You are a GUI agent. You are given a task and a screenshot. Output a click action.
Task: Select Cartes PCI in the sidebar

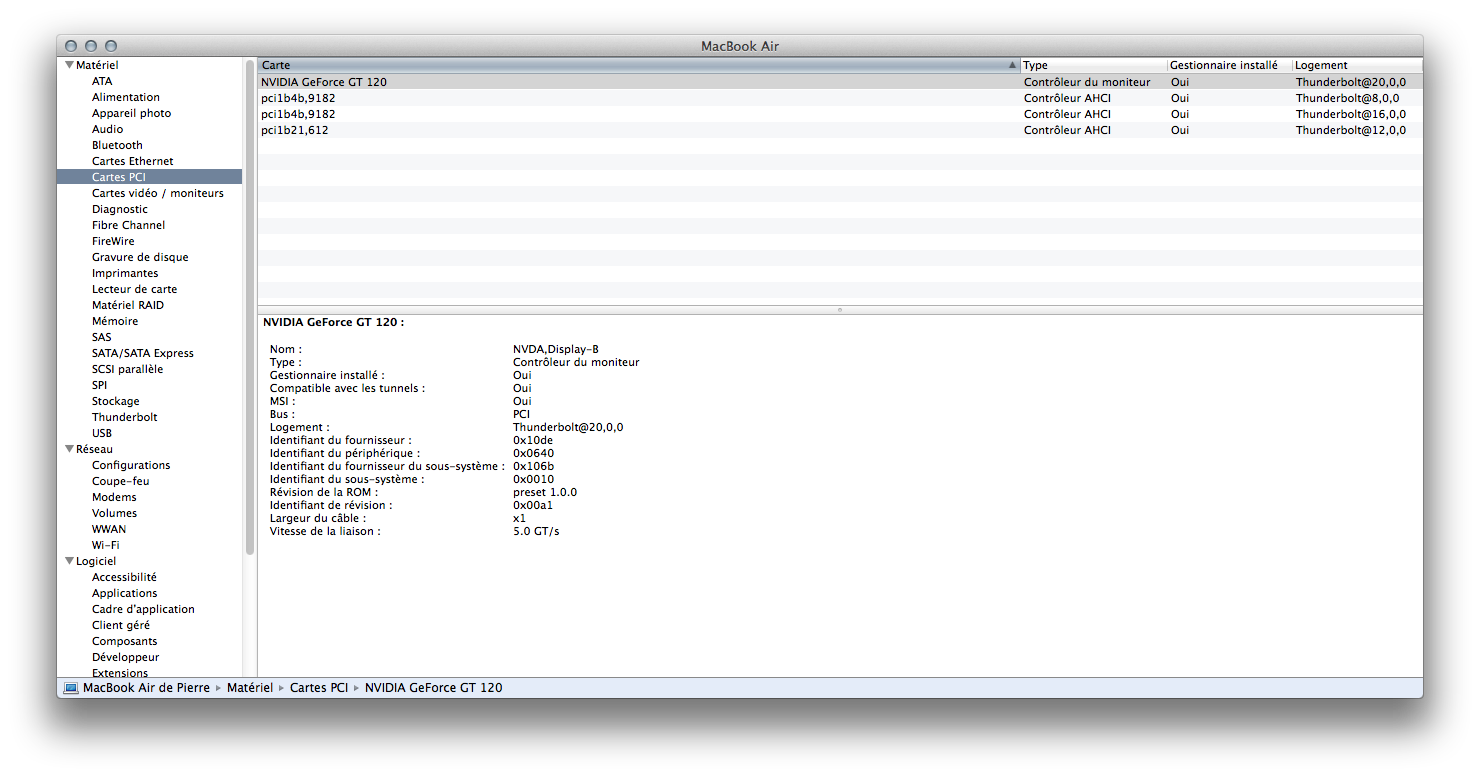tap(149, 177)
